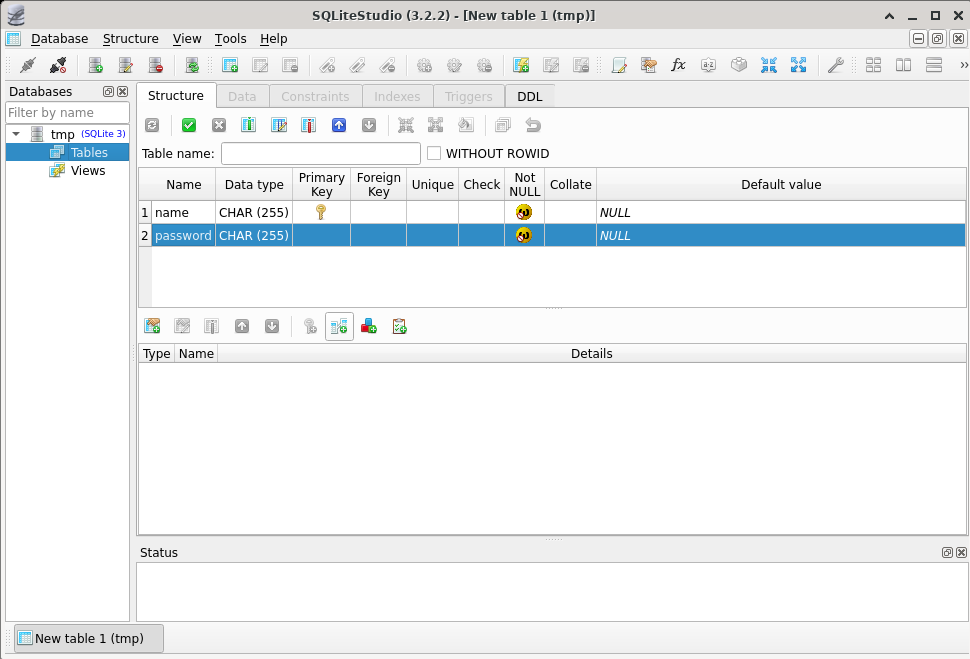Click the Delete column red icon
The image size is (970, 659).
[309, 126]
